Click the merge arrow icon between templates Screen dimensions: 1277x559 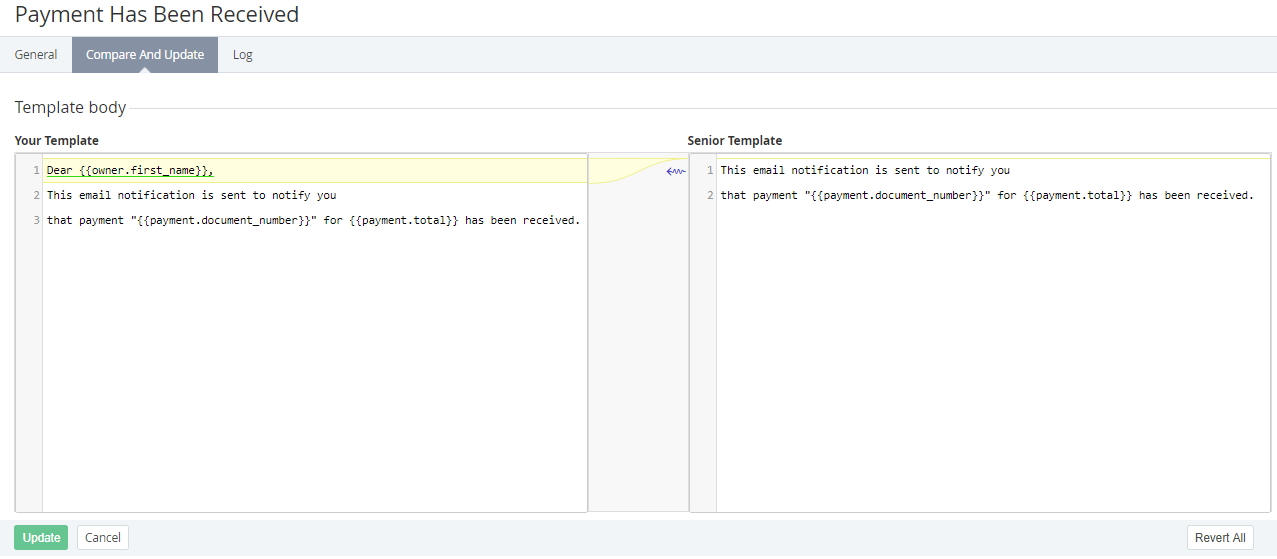[x=675, y=171]
